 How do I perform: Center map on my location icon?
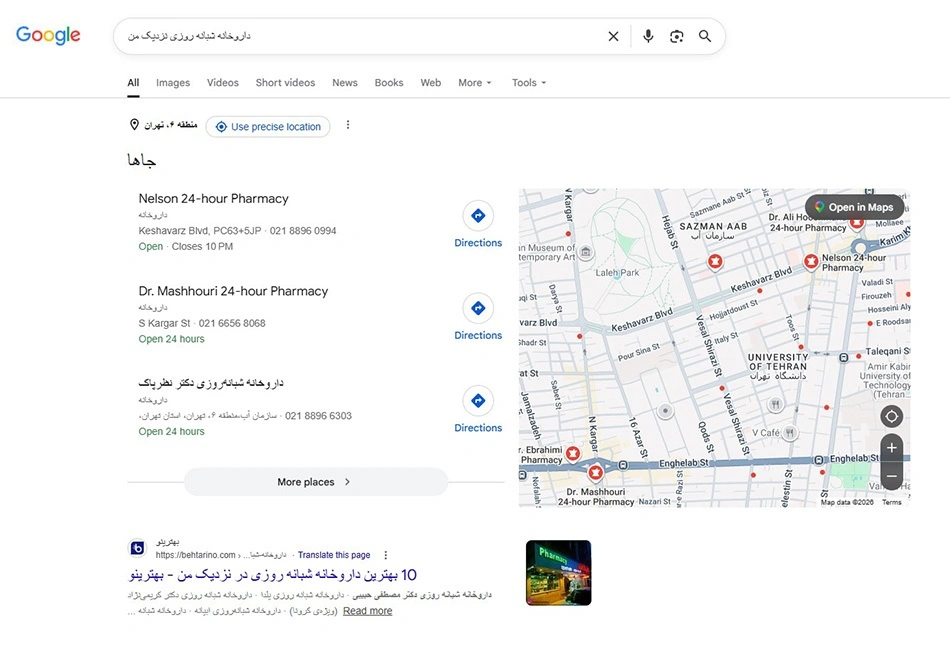891,417
